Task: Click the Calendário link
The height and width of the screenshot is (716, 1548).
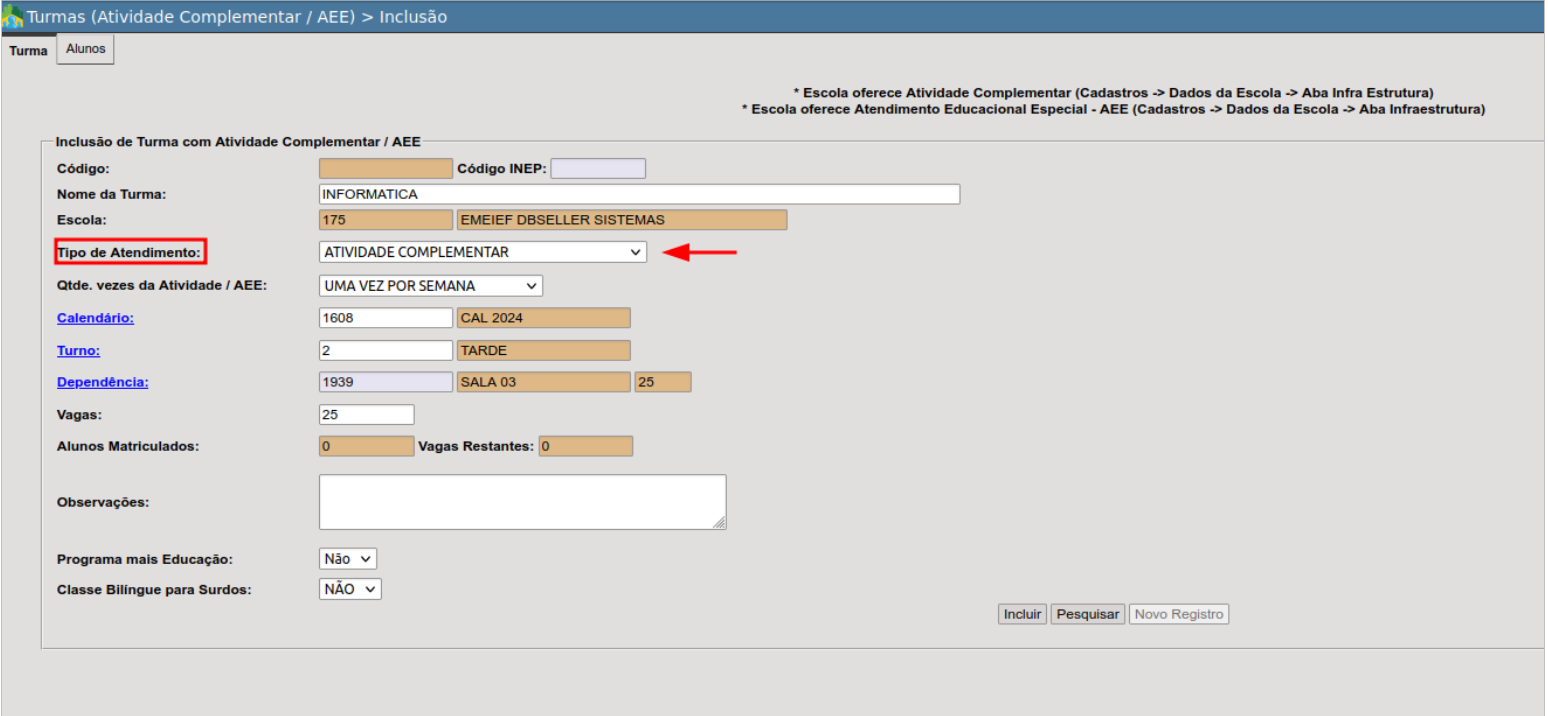Action: pyautogui.click(x=95, y=318)
